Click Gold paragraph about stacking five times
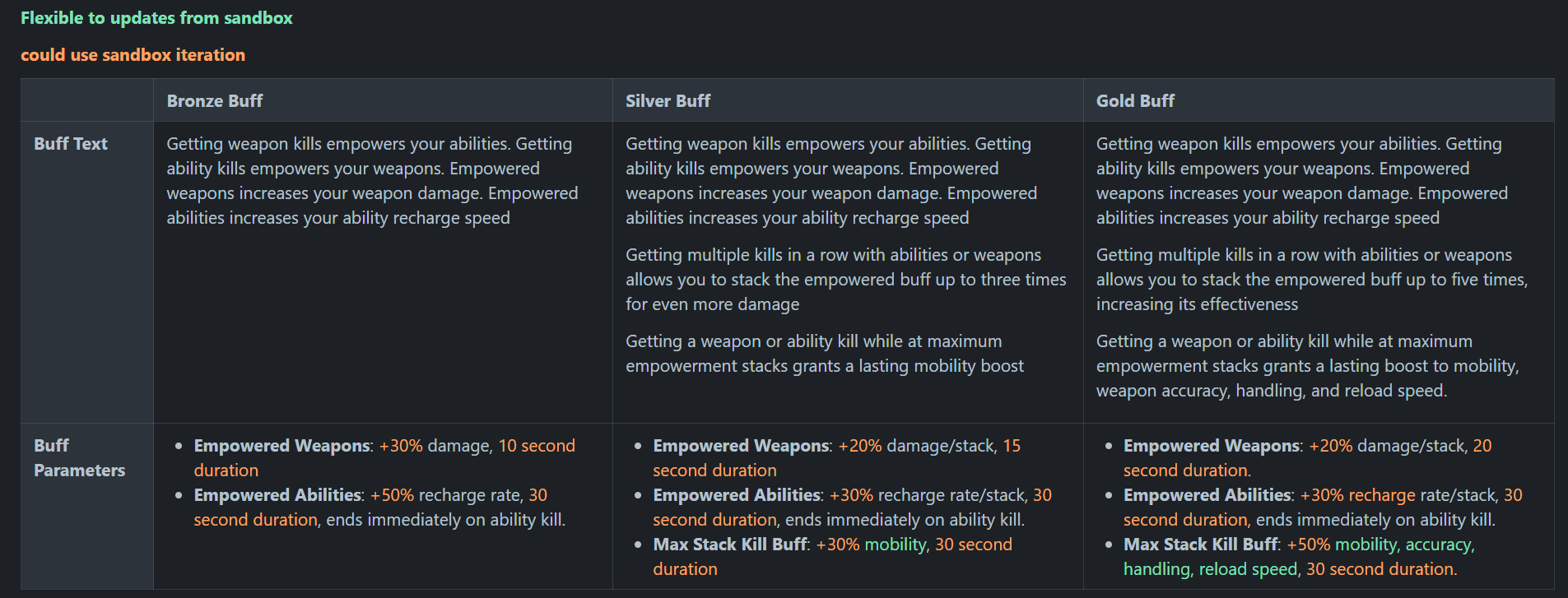This screenshot has width=1568, height=598. coord(1312,280)
